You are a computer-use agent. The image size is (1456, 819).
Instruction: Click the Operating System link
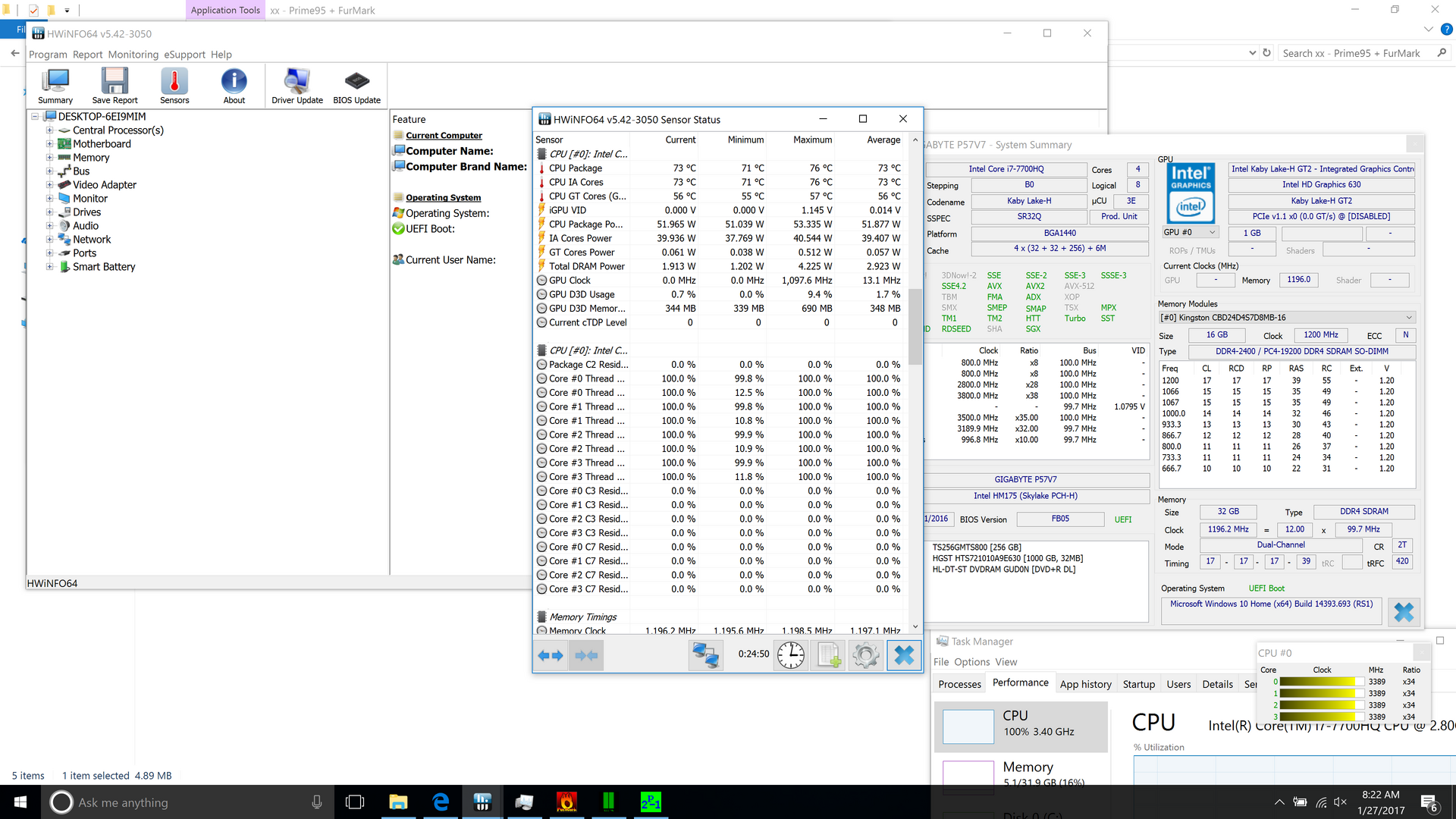tap(444, 197)
